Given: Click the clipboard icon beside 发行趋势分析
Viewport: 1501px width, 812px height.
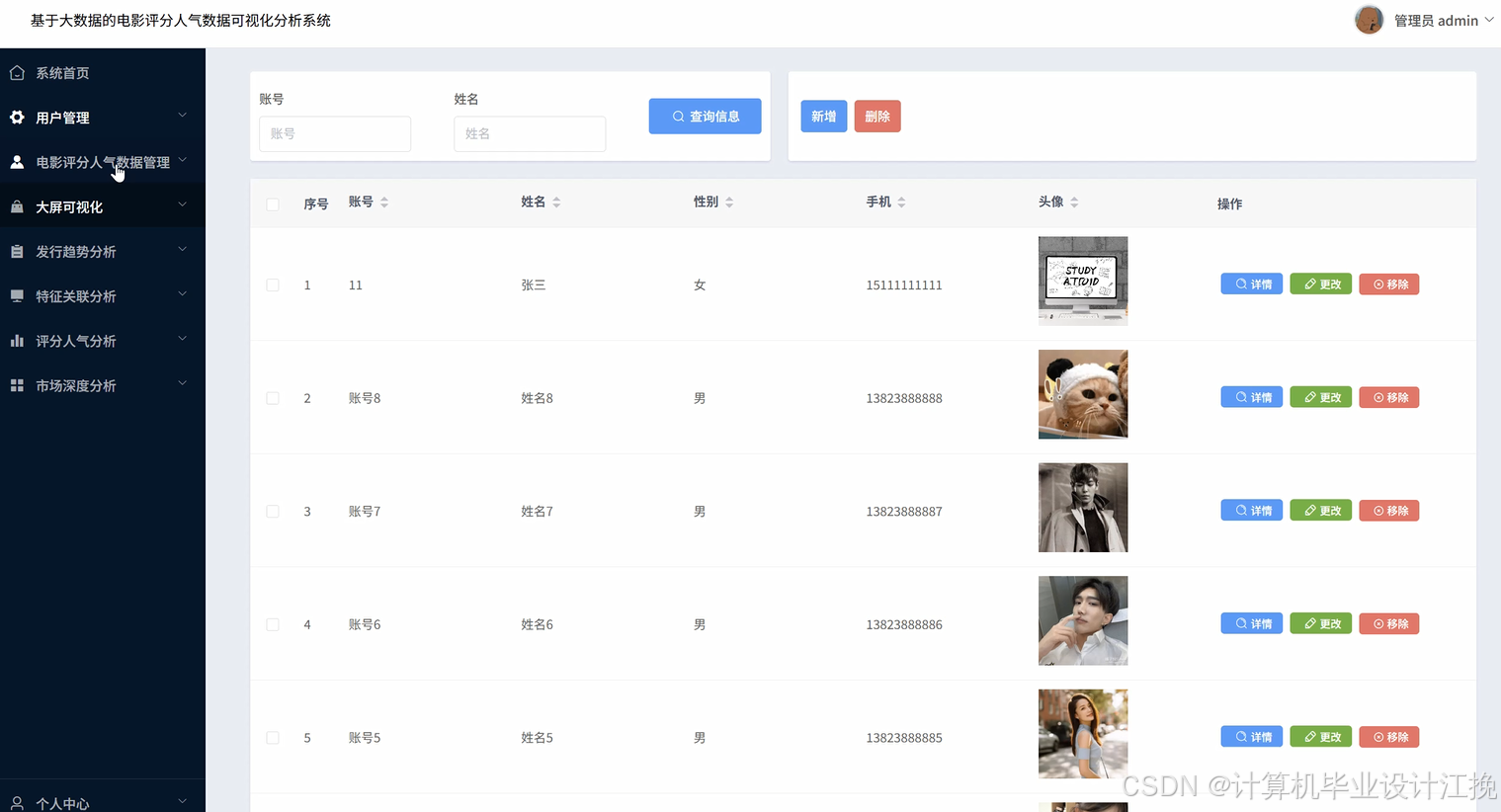Looking at the screenshot, I should 17,252.
